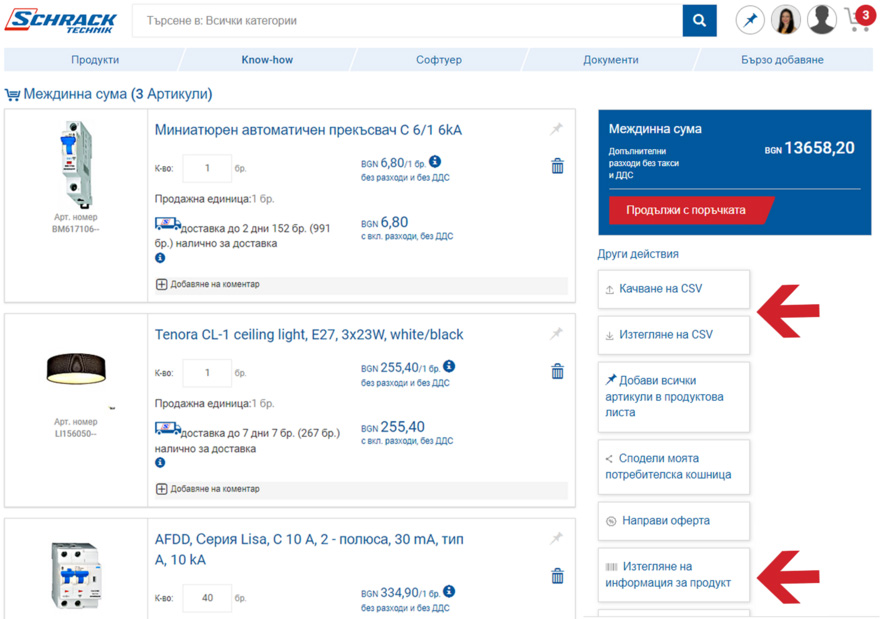Image resolution: width=880 pixels, height=619 pixels.
Task: Click Сподели моята потребителска кошница
Action: tap(673, 467)
